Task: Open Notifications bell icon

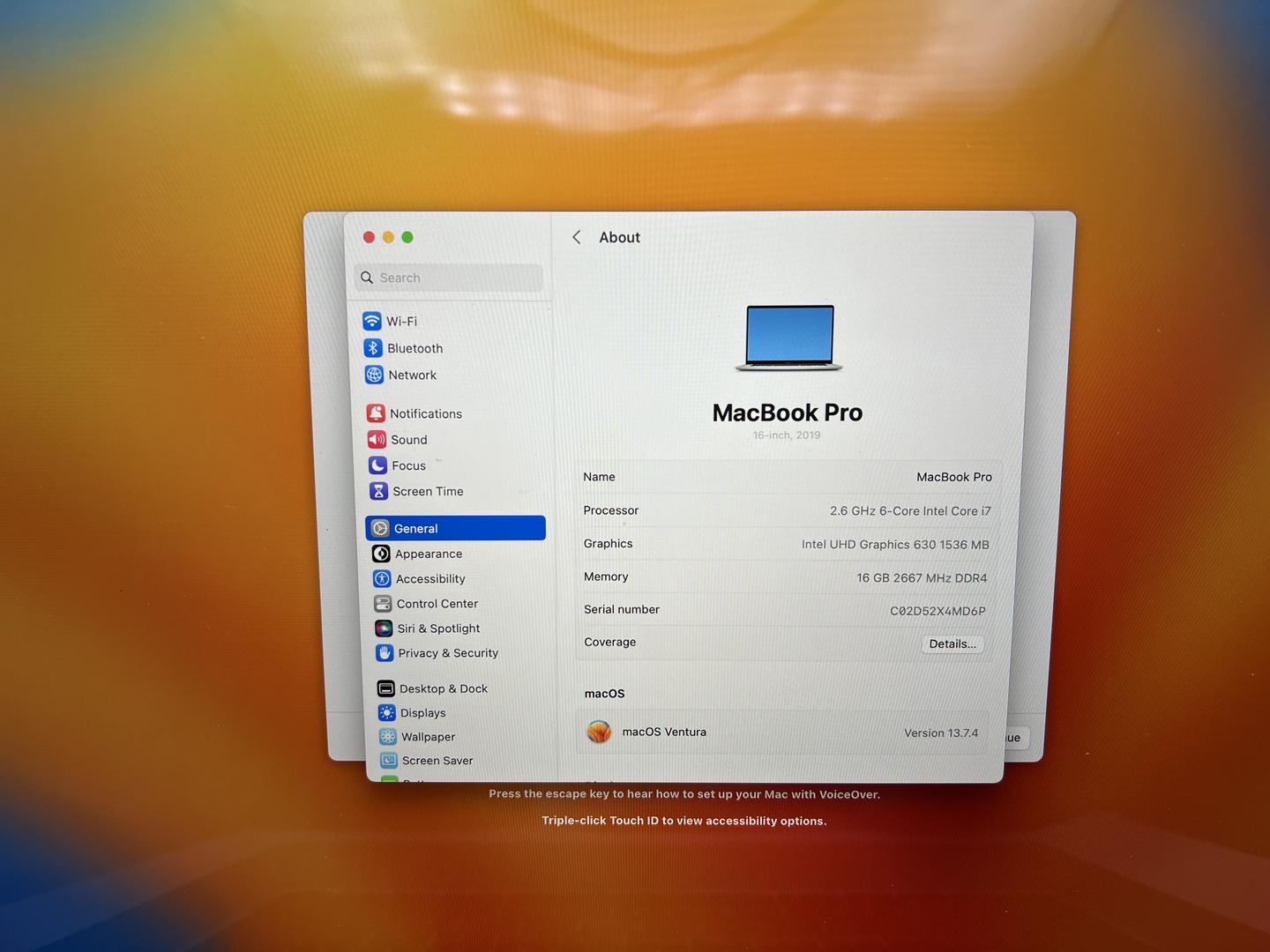Action: coord(376,413)
